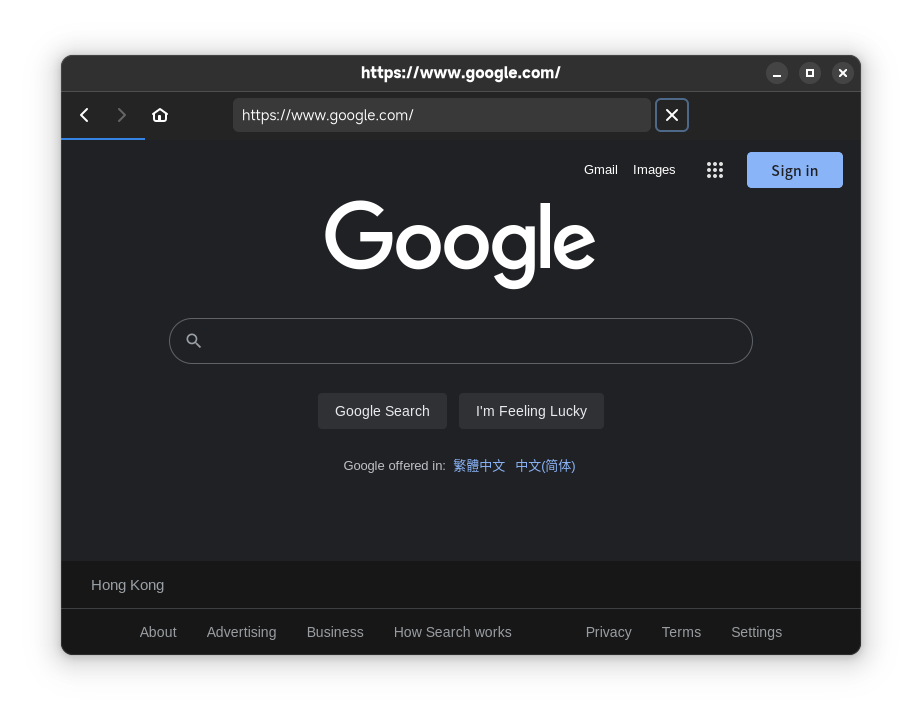Go back to the previous page
The height and width of the screenshot is (722, 922).
click(84, 115)
